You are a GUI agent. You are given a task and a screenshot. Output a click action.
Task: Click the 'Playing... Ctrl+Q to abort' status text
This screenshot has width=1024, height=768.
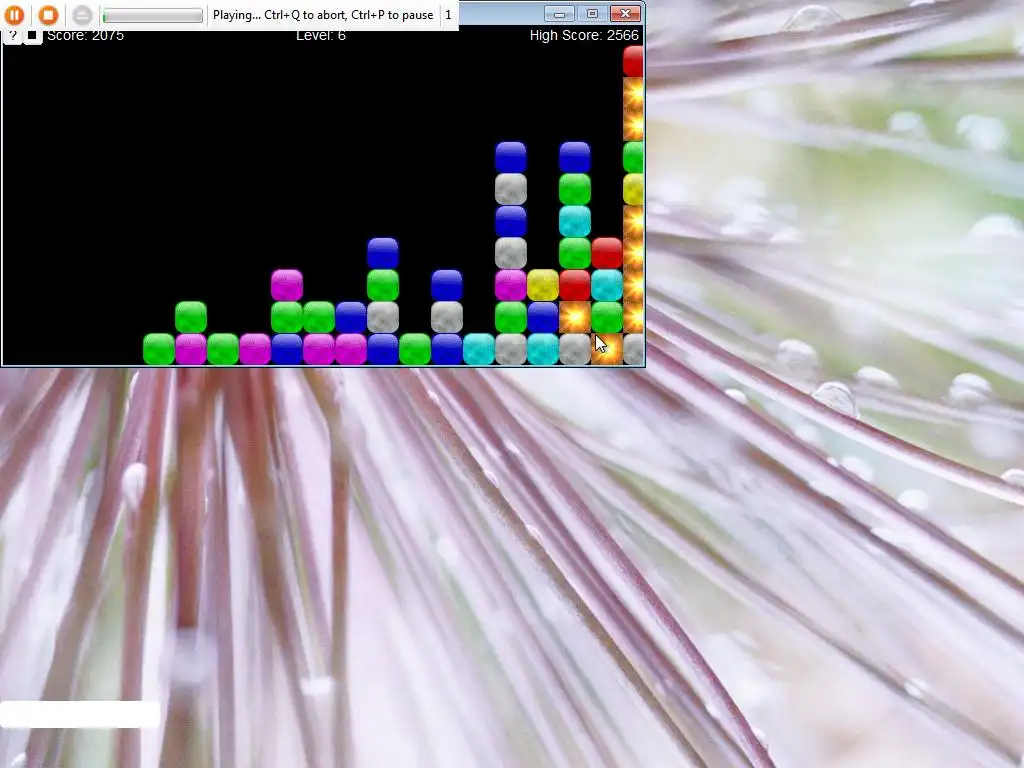pos(323,14)
